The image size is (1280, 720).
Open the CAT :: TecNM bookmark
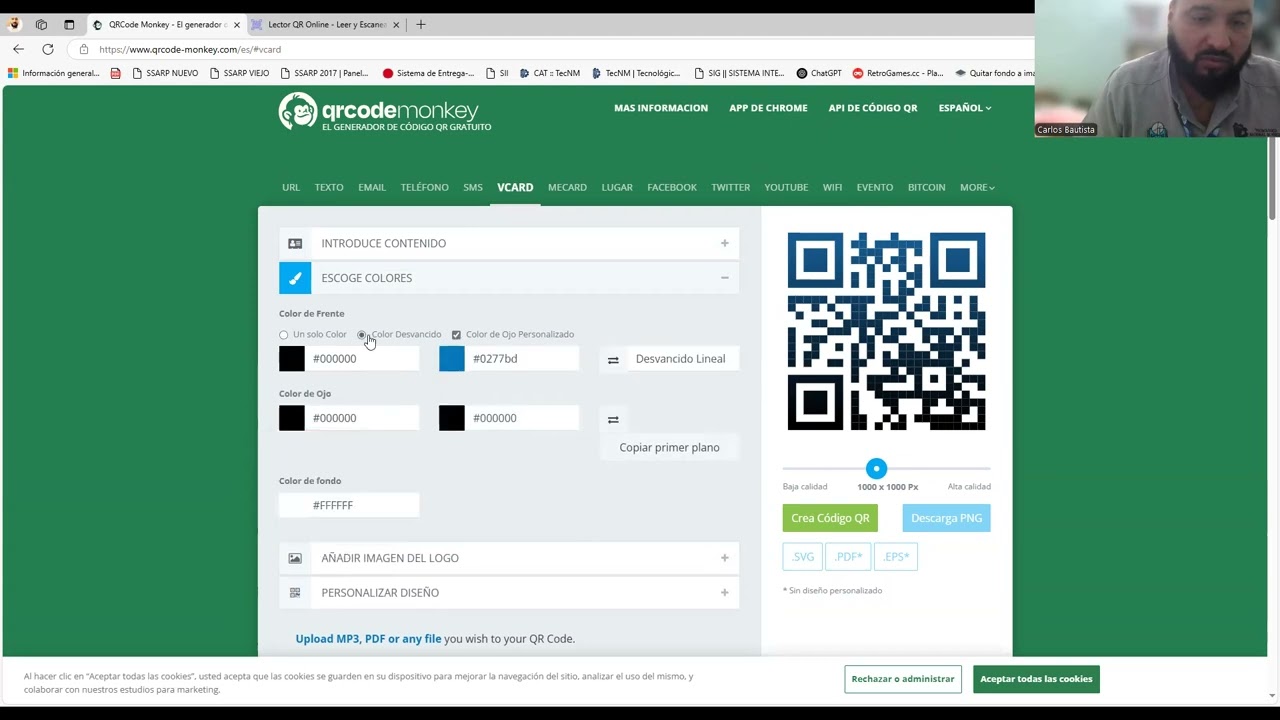[x=549, y=73]
